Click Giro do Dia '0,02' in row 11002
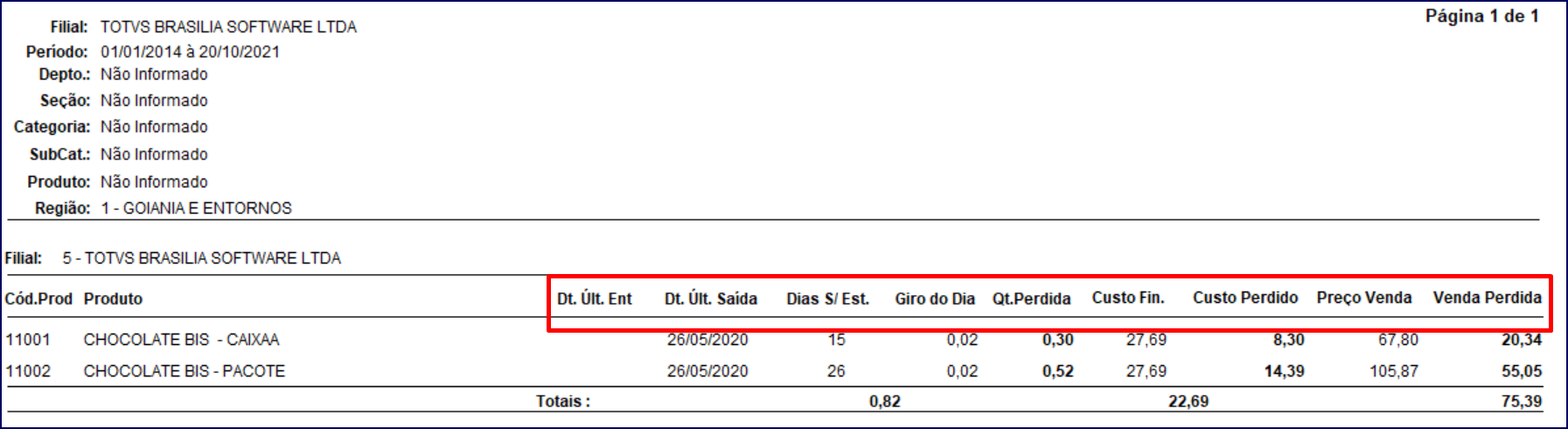Viewport: 1568px width, 429px height. point(962,371)
